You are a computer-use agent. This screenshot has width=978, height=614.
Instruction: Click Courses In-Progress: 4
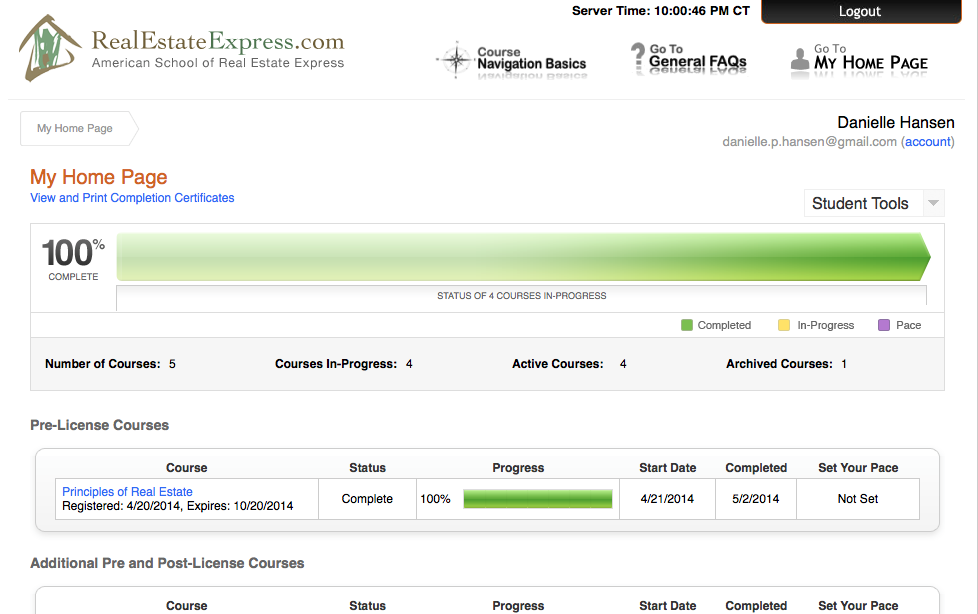(x=344, y=364)
